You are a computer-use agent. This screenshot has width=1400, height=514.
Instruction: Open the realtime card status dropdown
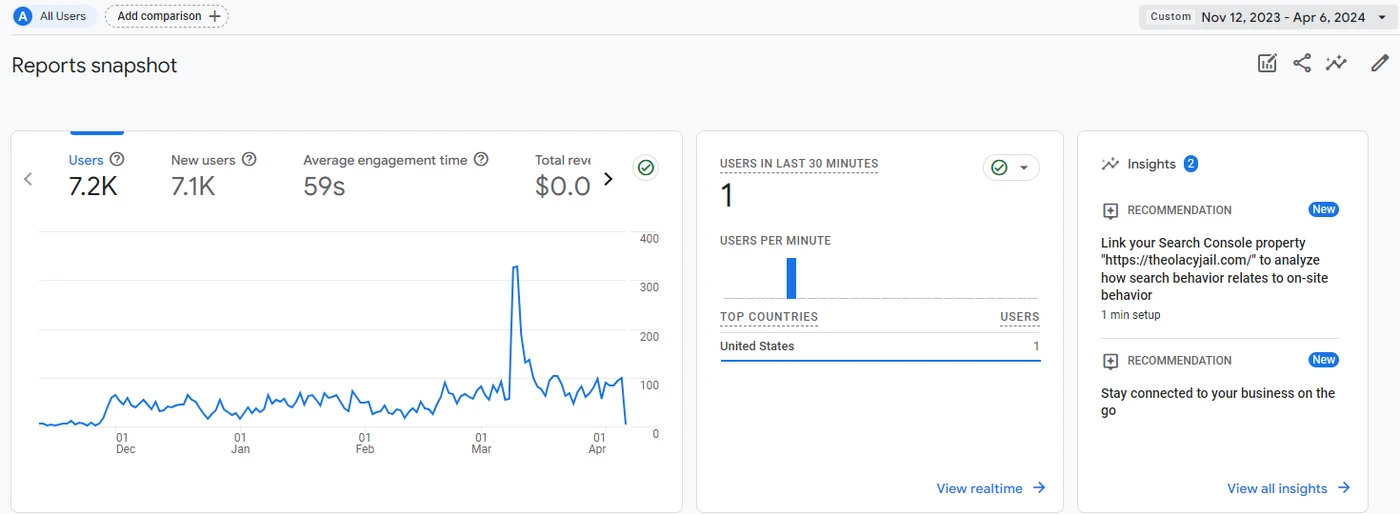[1011, 168]
